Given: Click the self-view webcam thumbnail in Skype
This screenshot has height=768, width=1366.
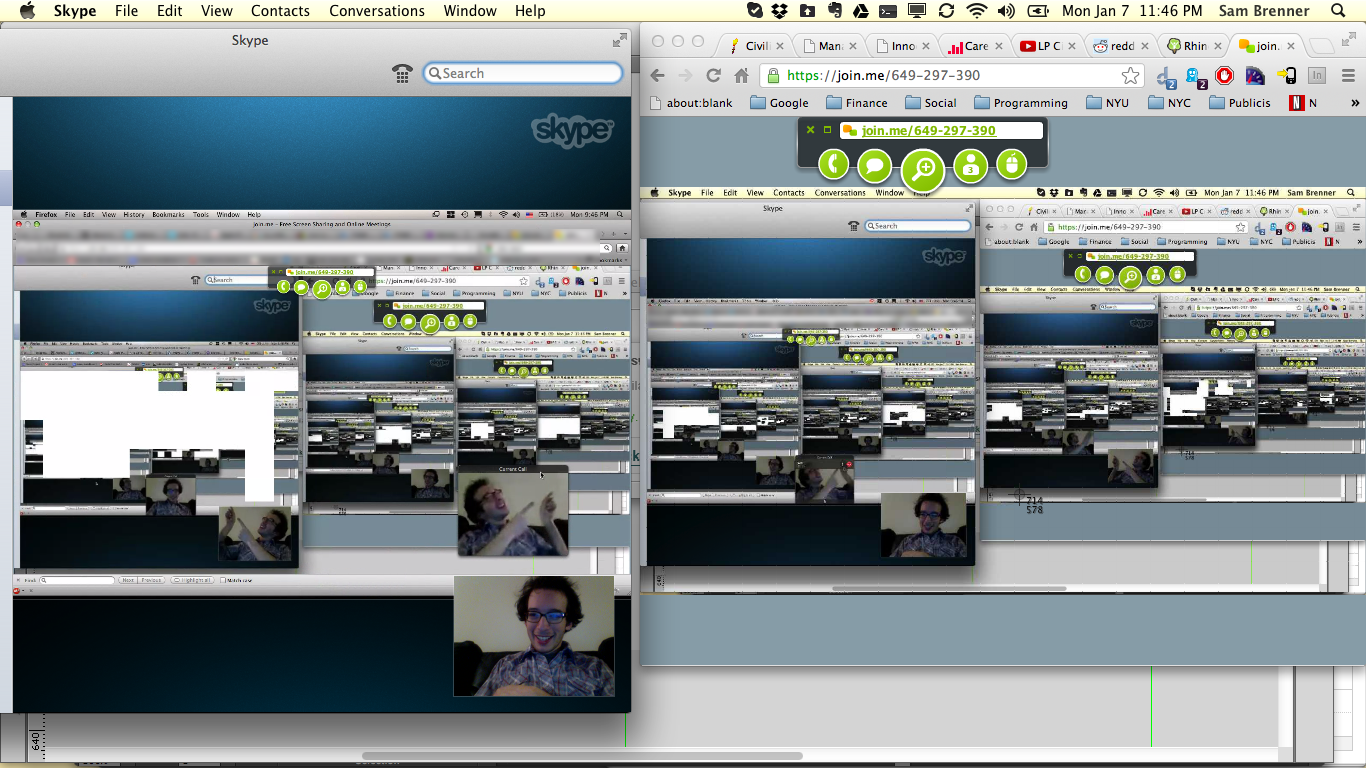Looking at the screenshot, I should click(x=534, y=635).
